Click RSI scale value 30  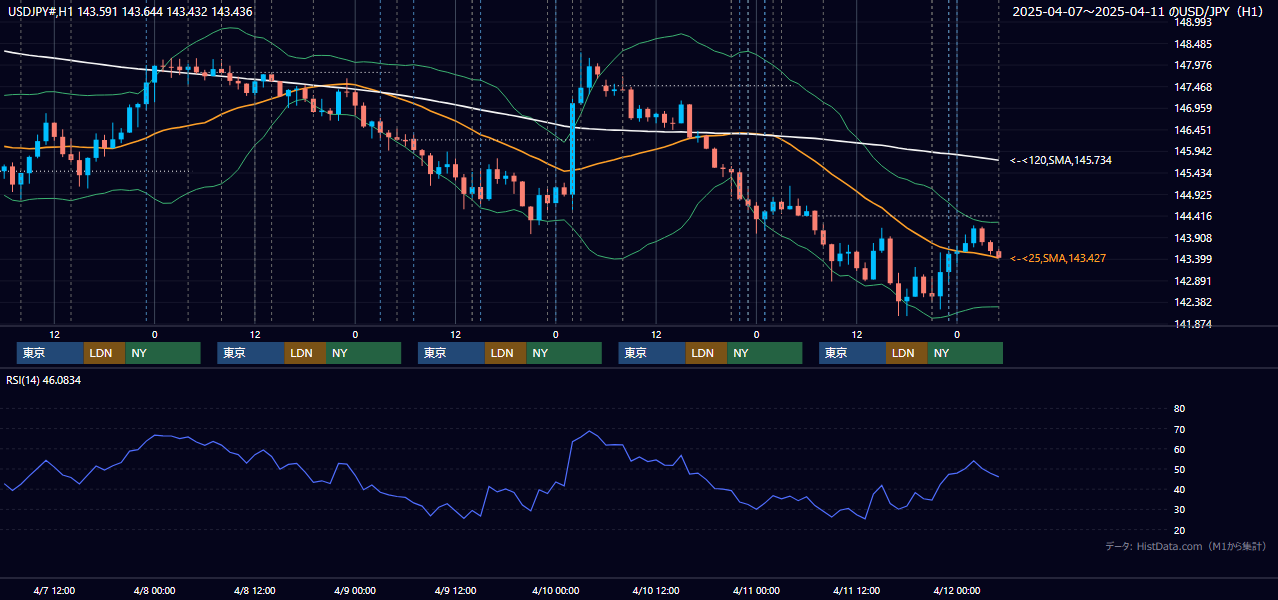click(1179, 510)
